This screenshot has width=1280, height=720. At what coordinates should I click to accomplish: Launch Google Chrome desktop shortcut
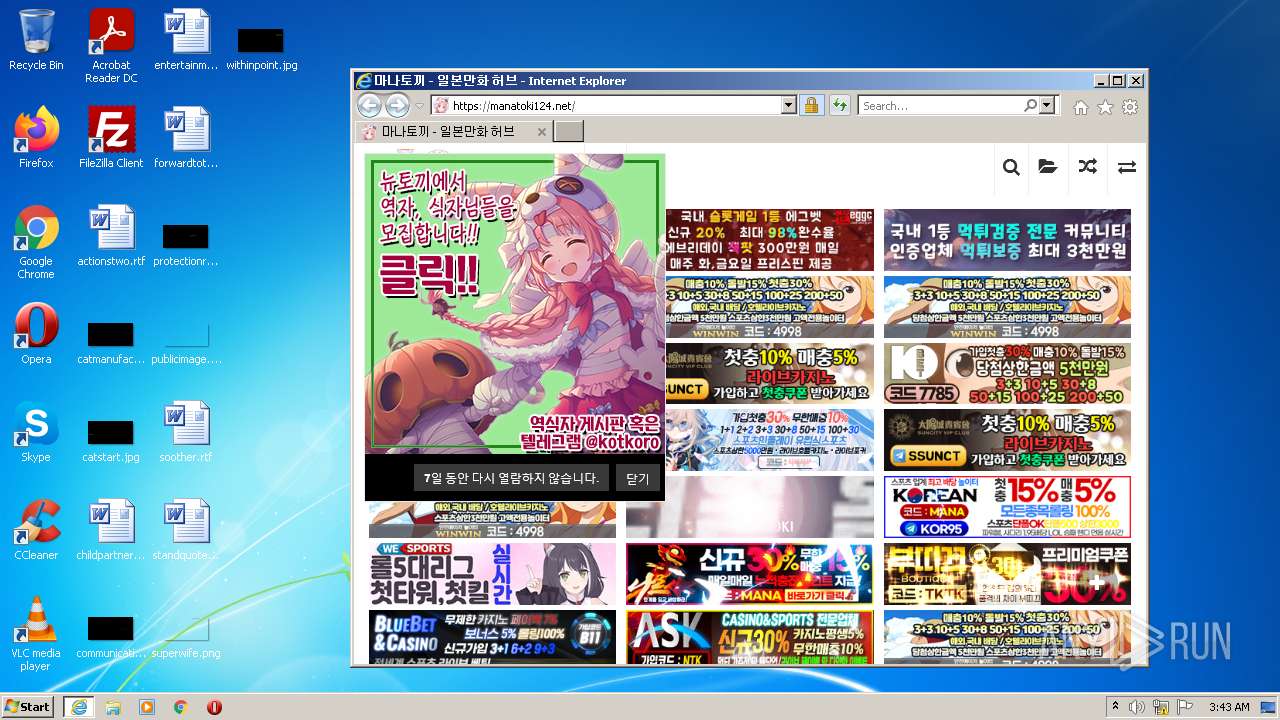[36, 243]
